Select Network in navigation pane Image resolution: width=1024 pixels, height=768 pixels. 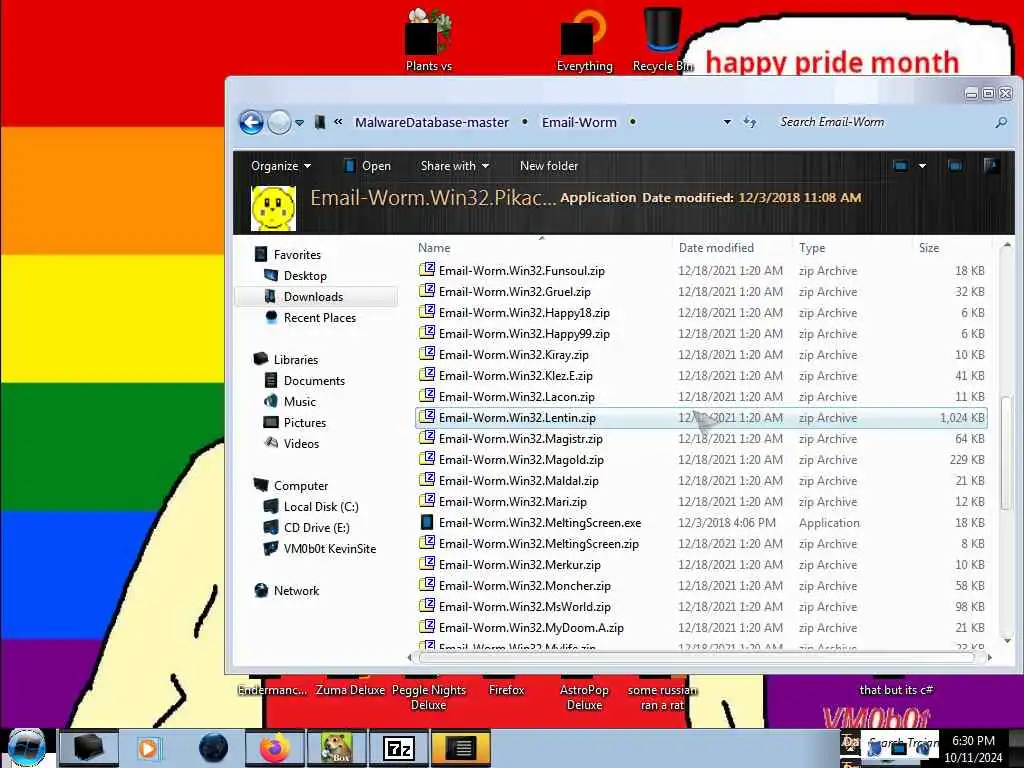coord(296,590)
